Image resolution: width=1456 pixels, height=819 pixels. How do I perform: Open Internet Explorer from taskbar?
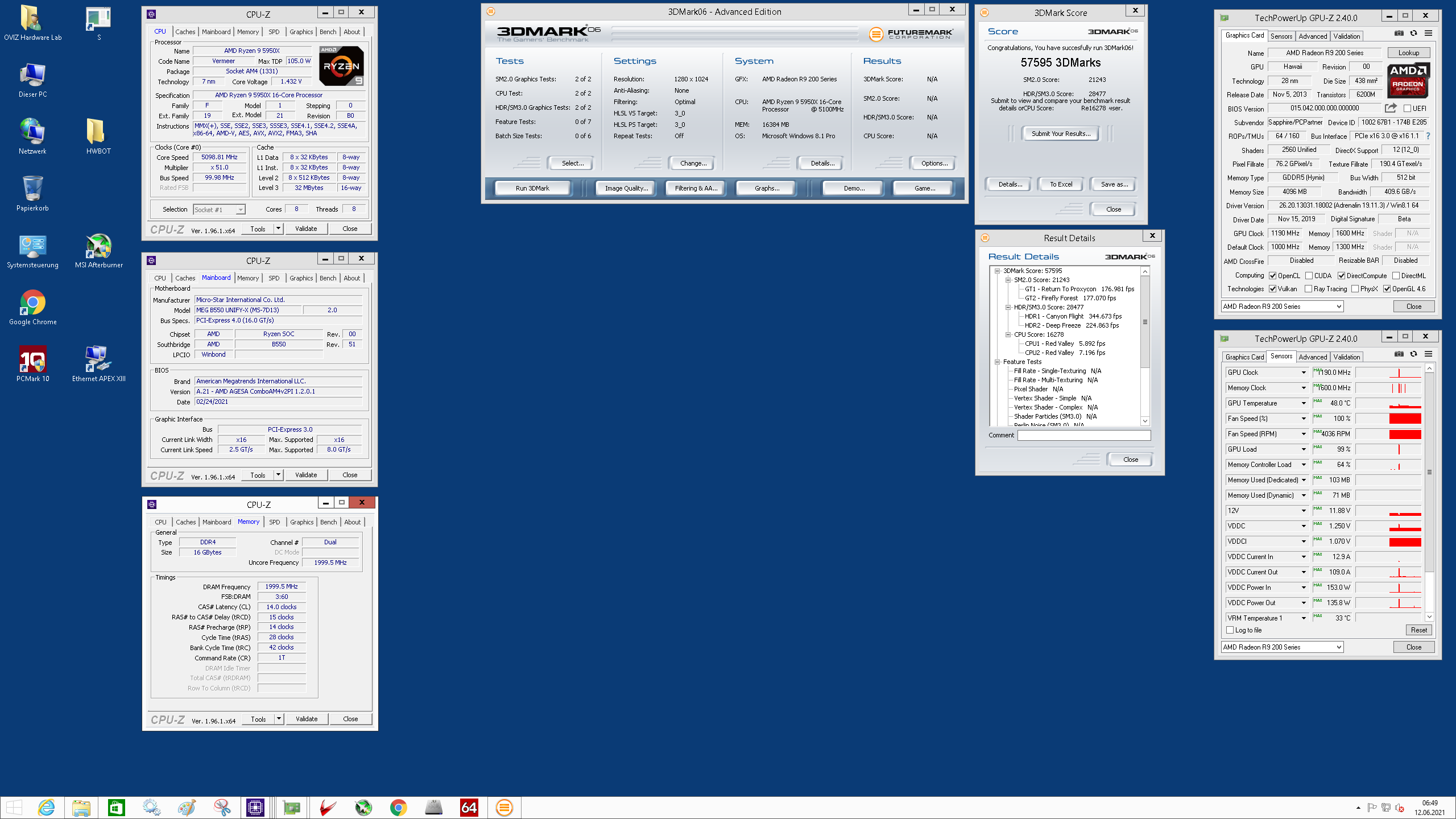coord(46,807)
